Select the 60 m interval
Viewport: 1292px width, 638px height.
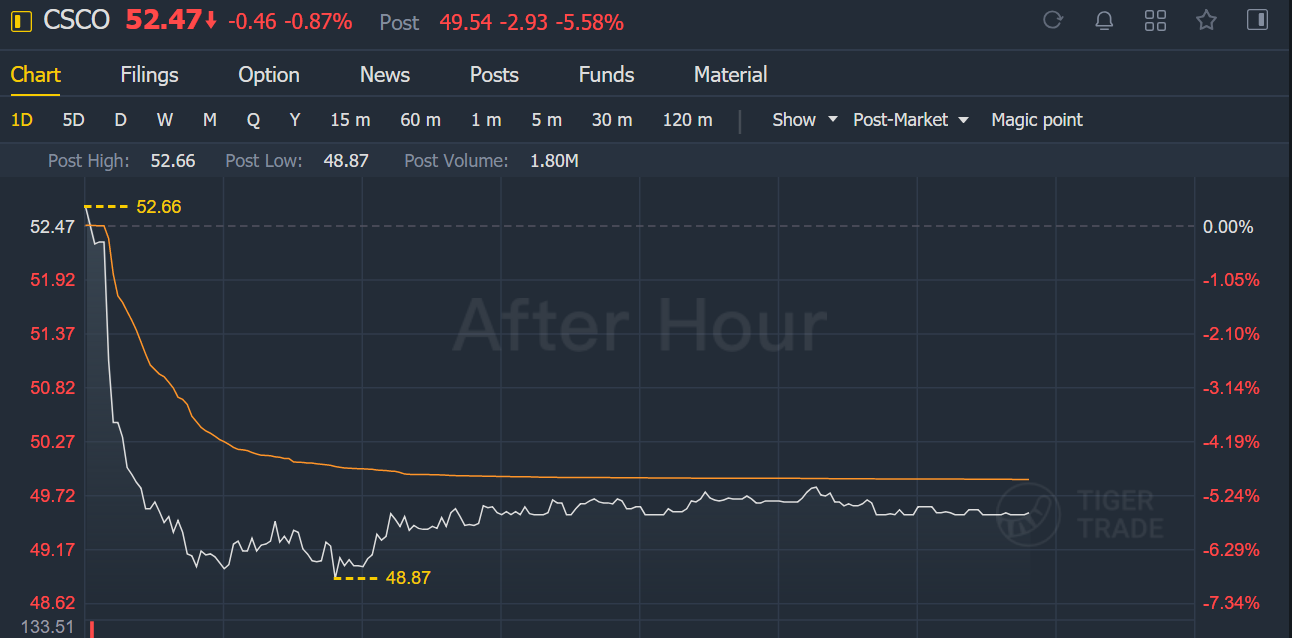pyautogui.click(x=420, y=120)
